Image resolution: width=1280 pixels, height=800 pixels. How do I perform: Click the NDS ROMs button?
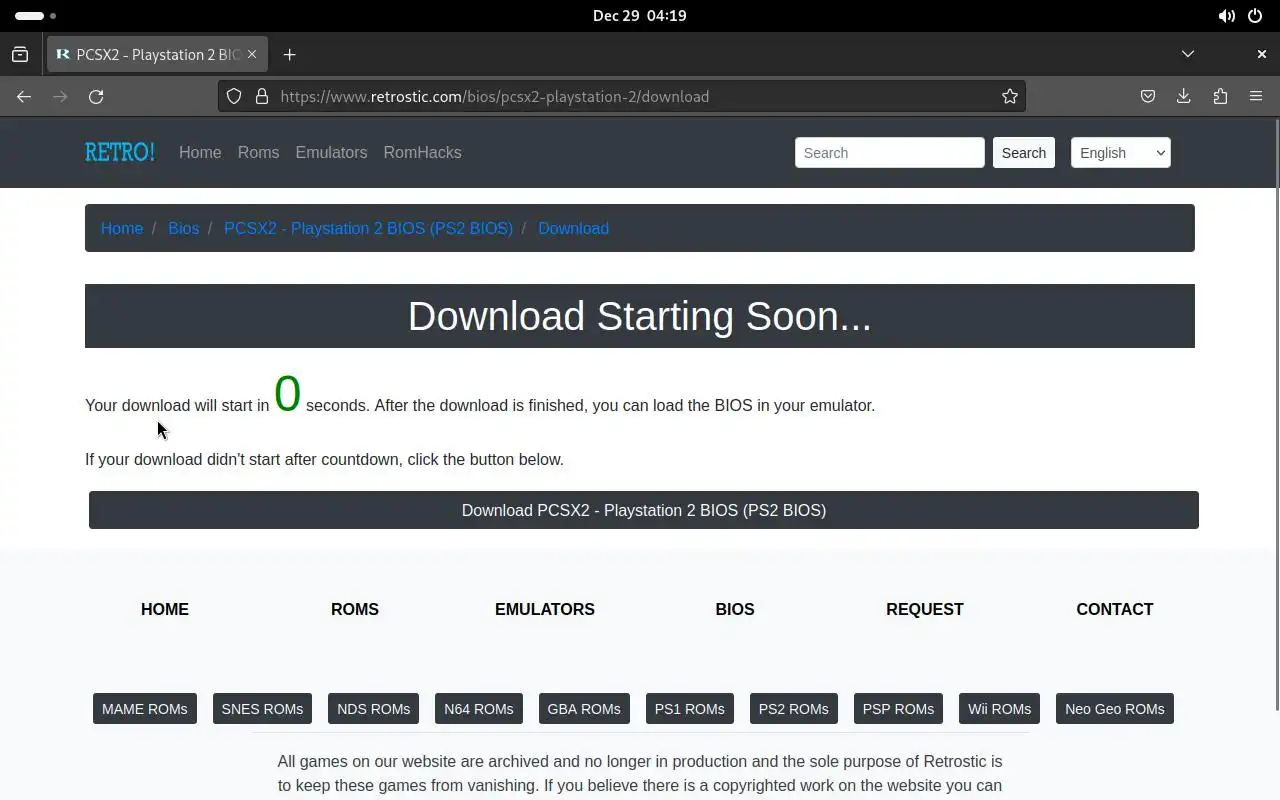pyautogui.click(x=374, y=709)
